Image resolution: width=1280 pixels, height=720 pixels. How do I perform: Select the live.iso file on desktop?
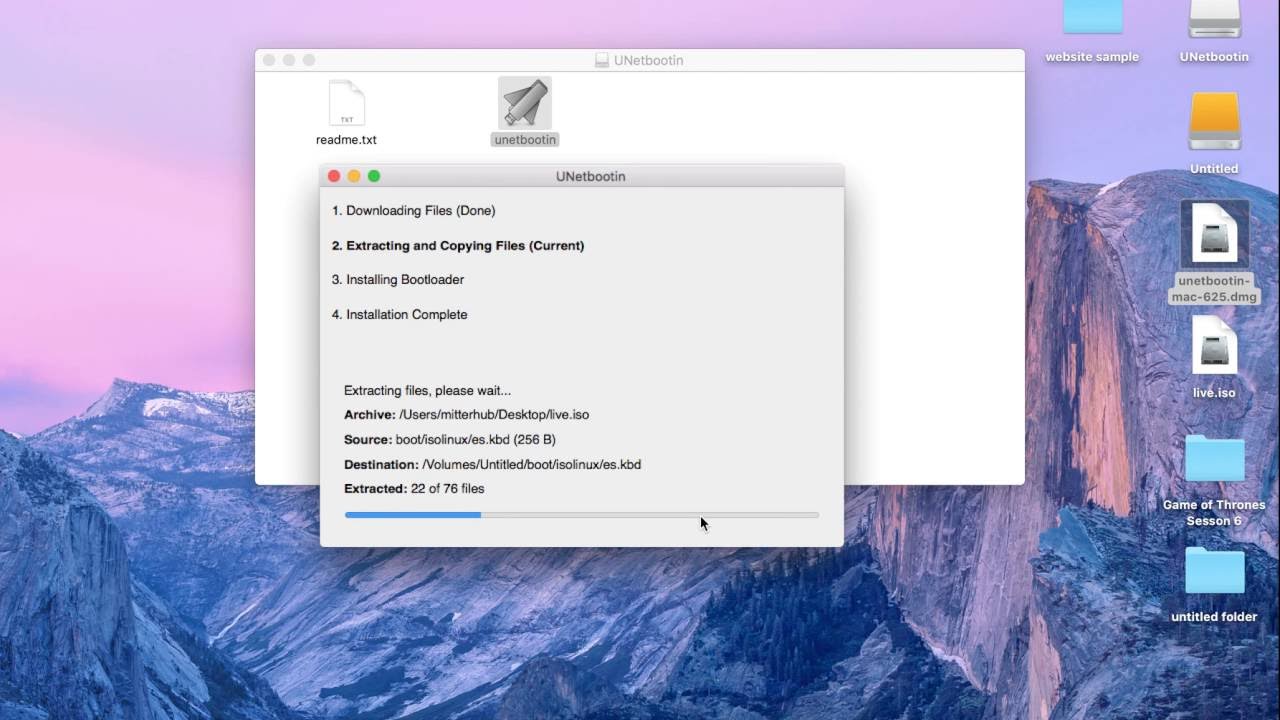click(x=1214, y=347)
